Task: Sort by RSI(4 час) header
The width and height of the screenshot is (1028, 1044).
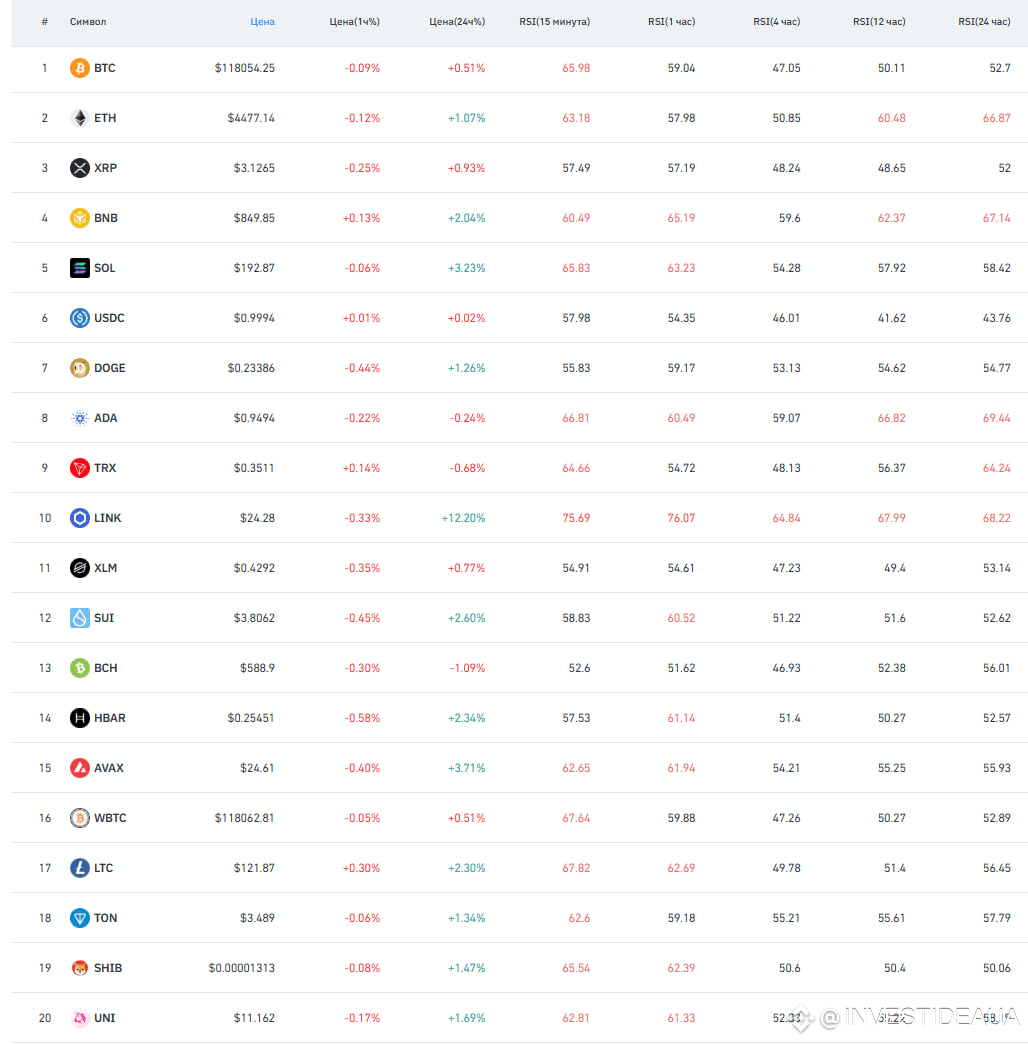Action: (776, 21)
